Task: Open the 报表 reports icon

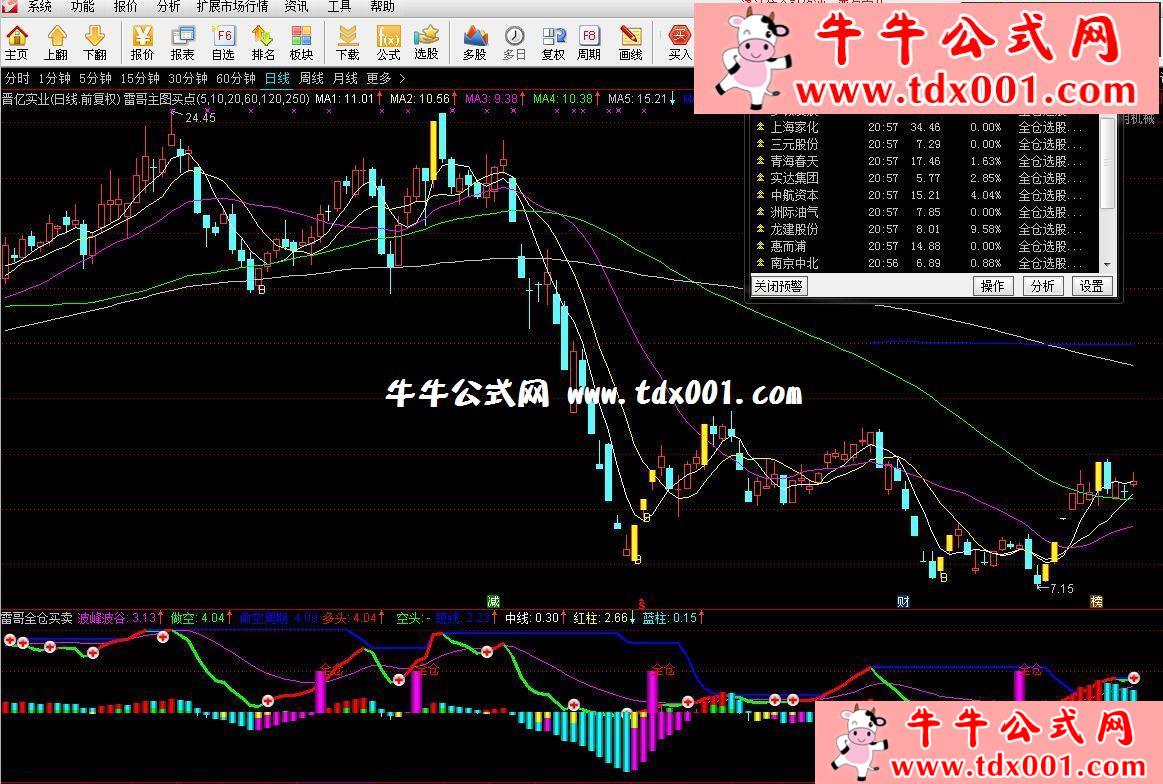Action: pyautogui.click(x=182, y=43)
